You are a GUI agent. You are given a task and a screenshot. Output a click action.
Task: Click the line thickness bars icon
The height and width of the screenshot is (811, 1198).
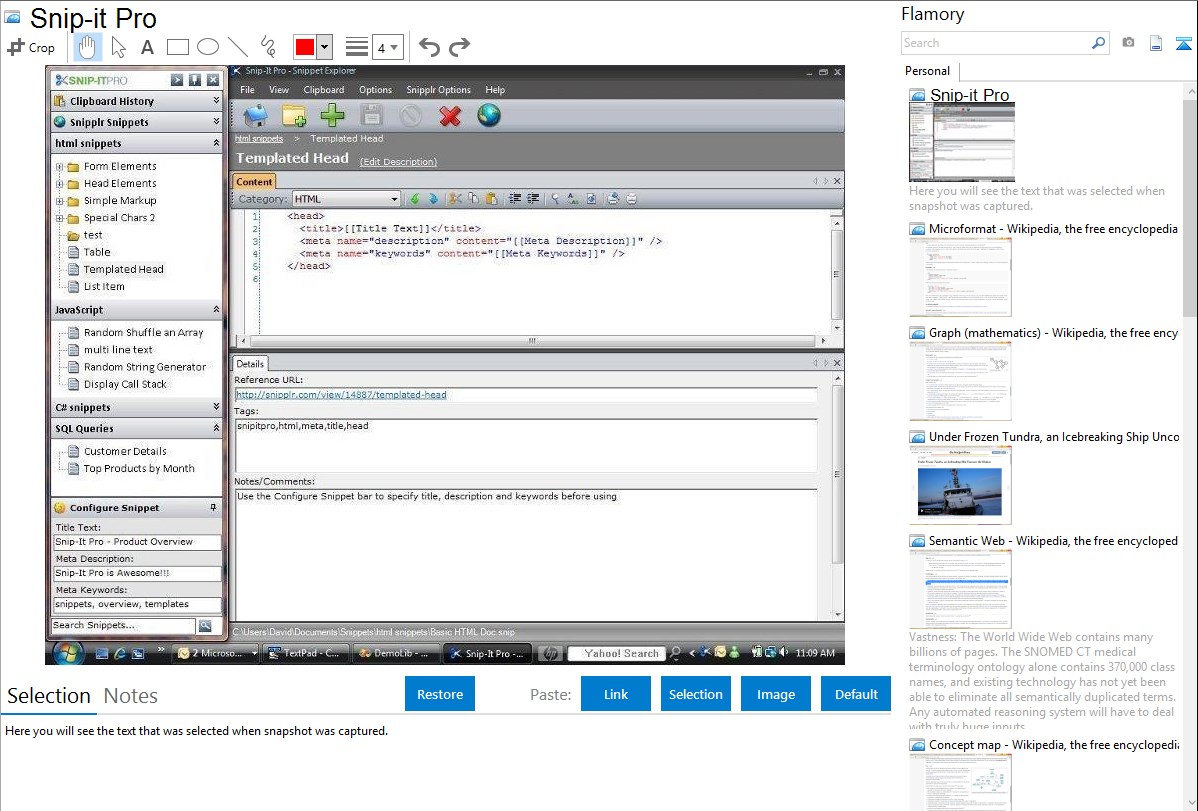pyautogui.click(x=357, y=47)
